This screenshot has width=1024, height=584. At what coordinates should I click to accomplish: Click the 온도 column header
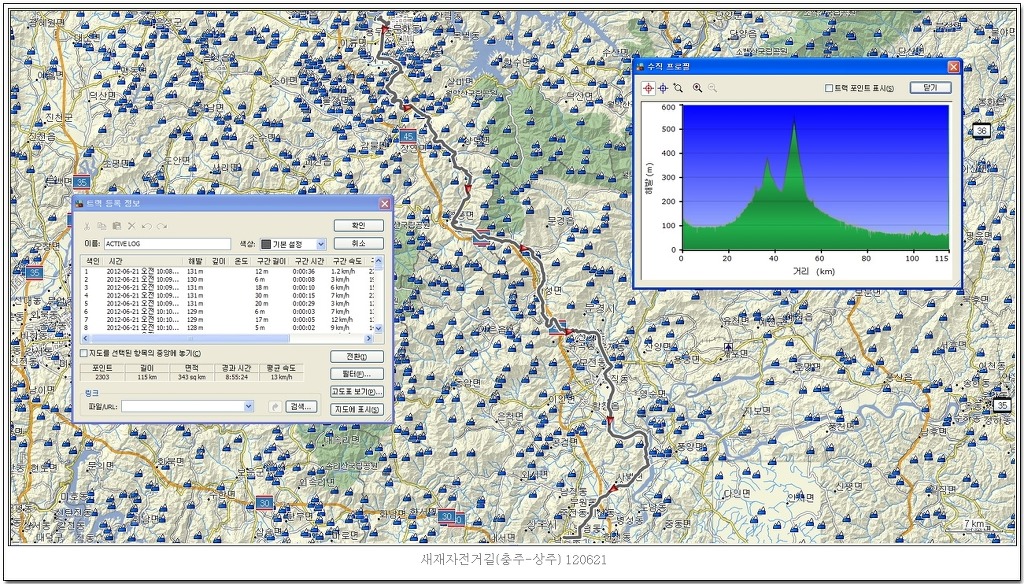[240, 261]
